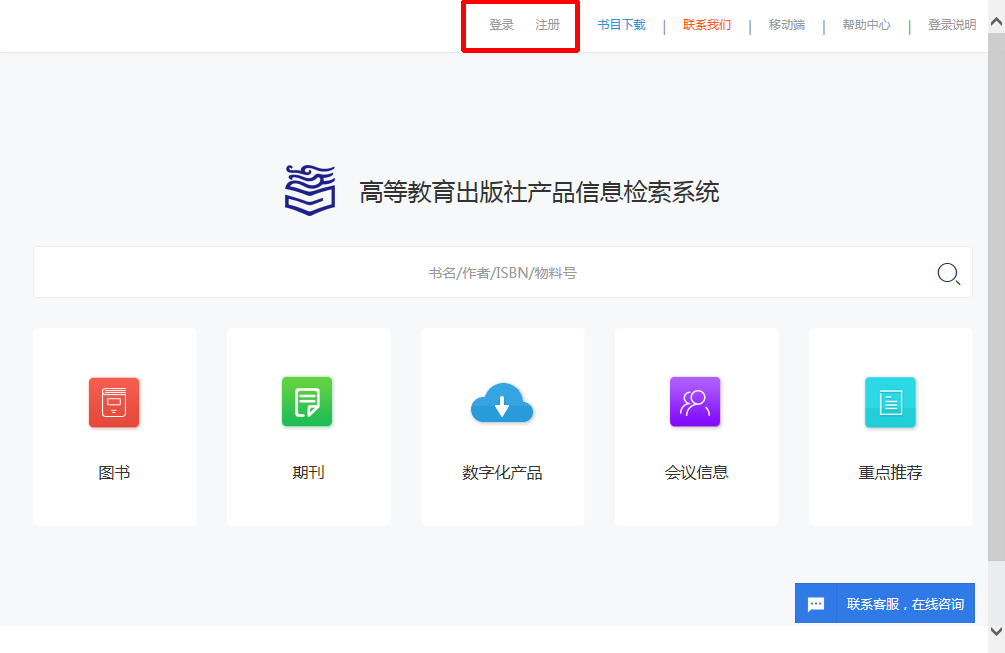The height and width of the screenshot is (653, 1005).
Task: Click the 期刊 label text
Action: pyautogui.click(x=308, y=473)
